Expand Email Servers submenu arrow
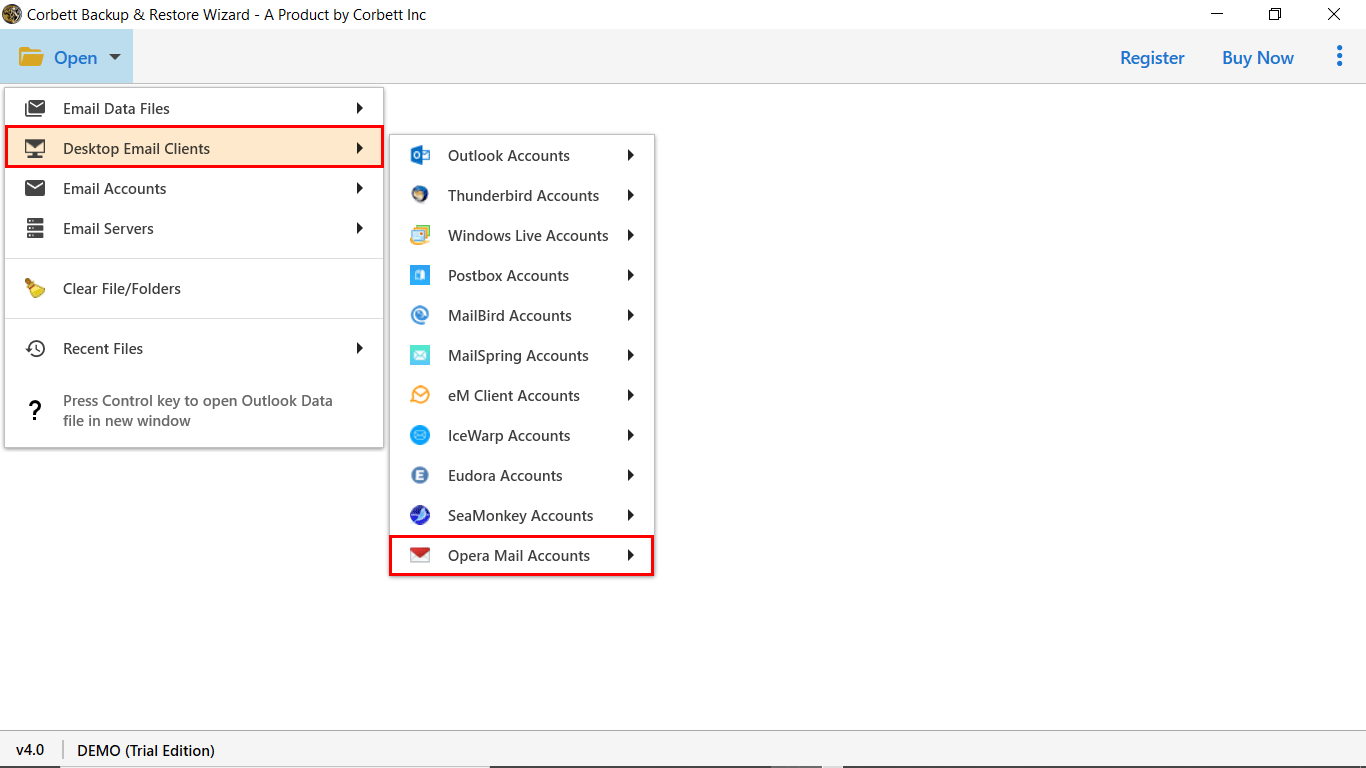The width and height of the screenshot is (1366, 768). tap(359, 228)
